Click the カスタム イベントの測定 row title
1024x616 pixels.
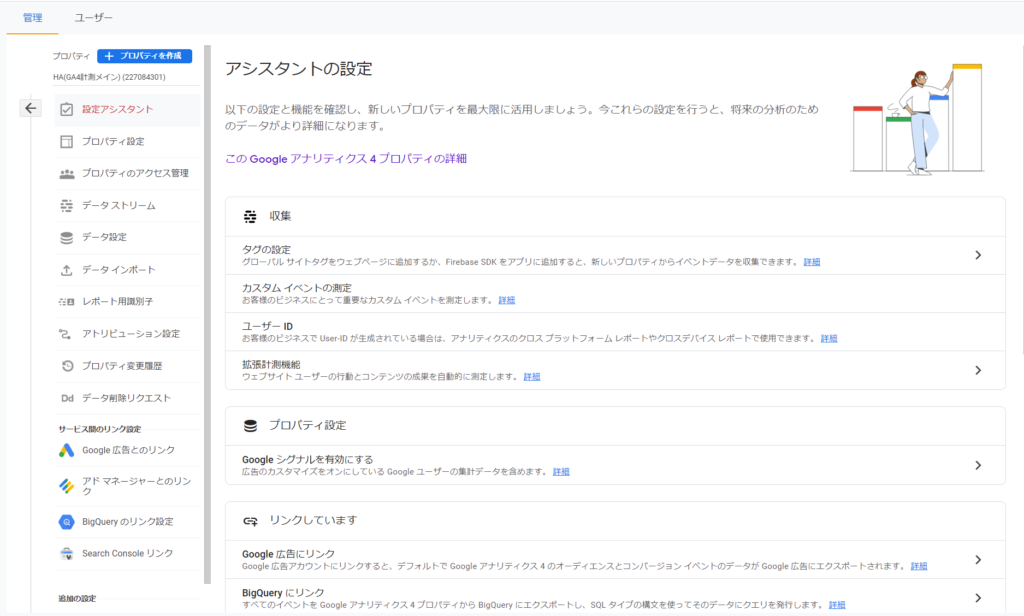point(297,288)
